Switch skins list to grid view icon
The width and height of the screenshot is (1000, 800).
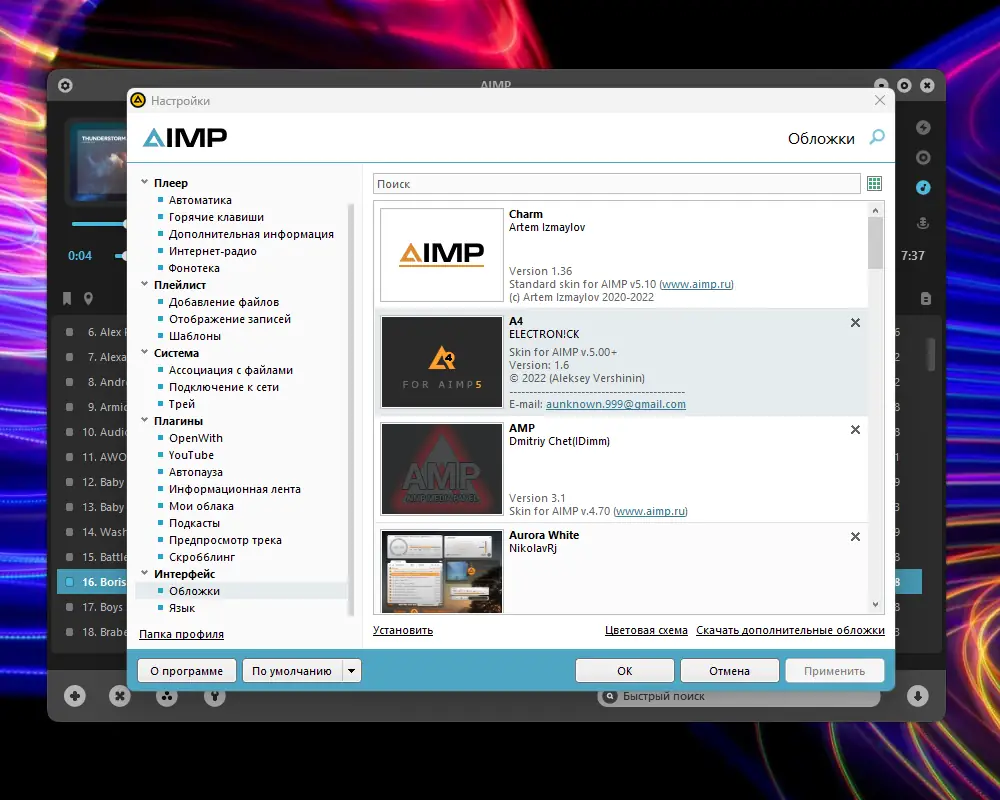874,184
